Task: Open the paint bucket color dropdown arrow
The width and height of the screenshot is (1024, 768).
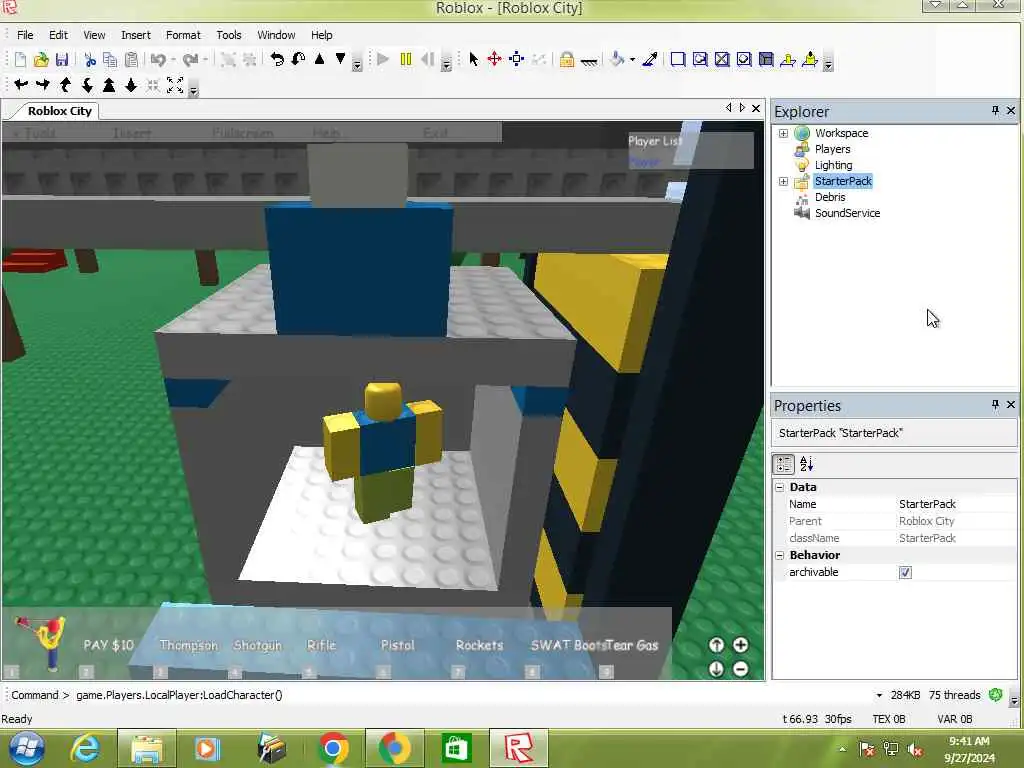Action: pyautogui.click(x=632, y=60)
